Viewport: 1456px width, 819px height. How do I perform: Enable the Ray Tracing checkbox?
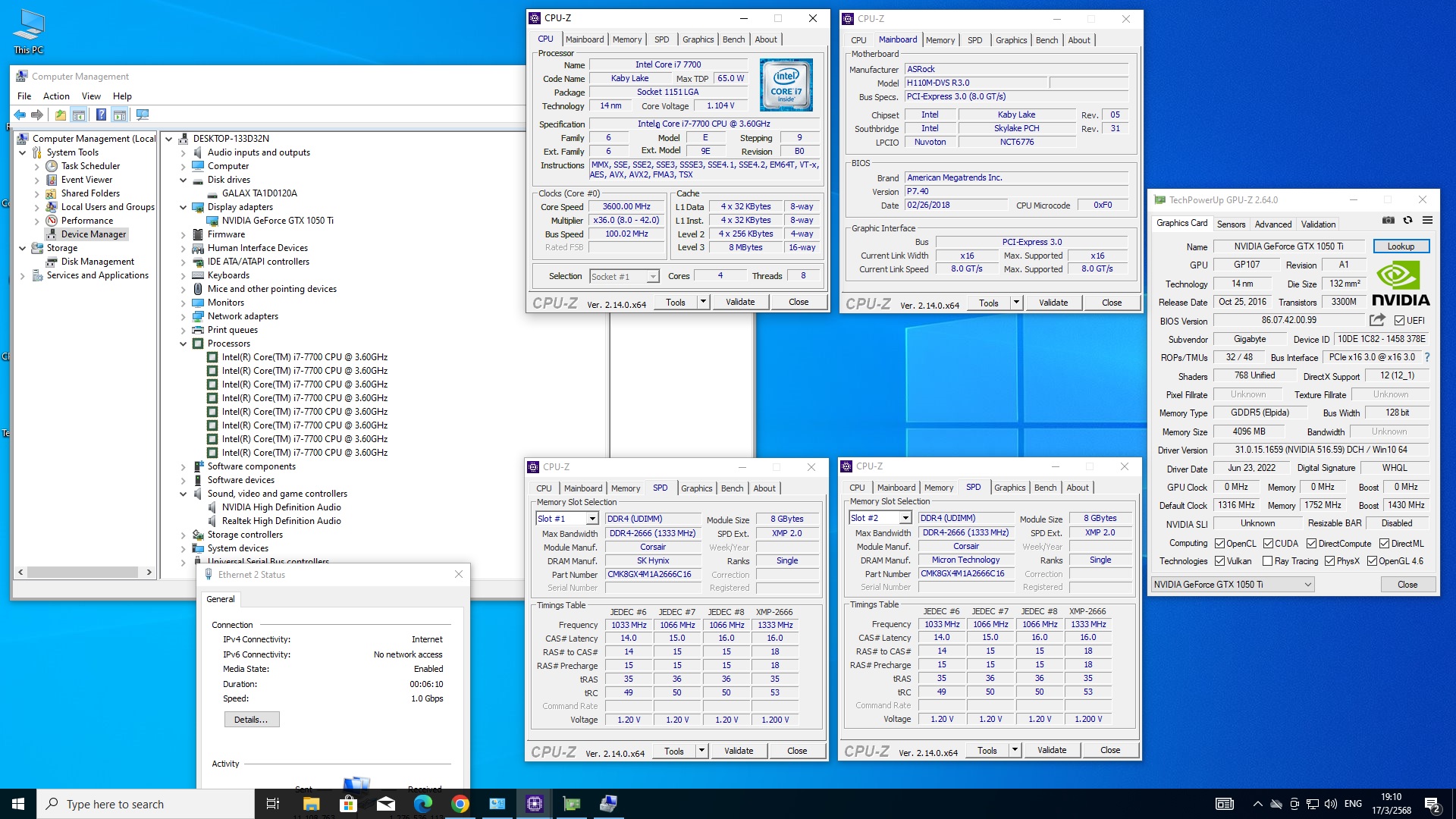pyautogui.click(x=1267, y=561)
